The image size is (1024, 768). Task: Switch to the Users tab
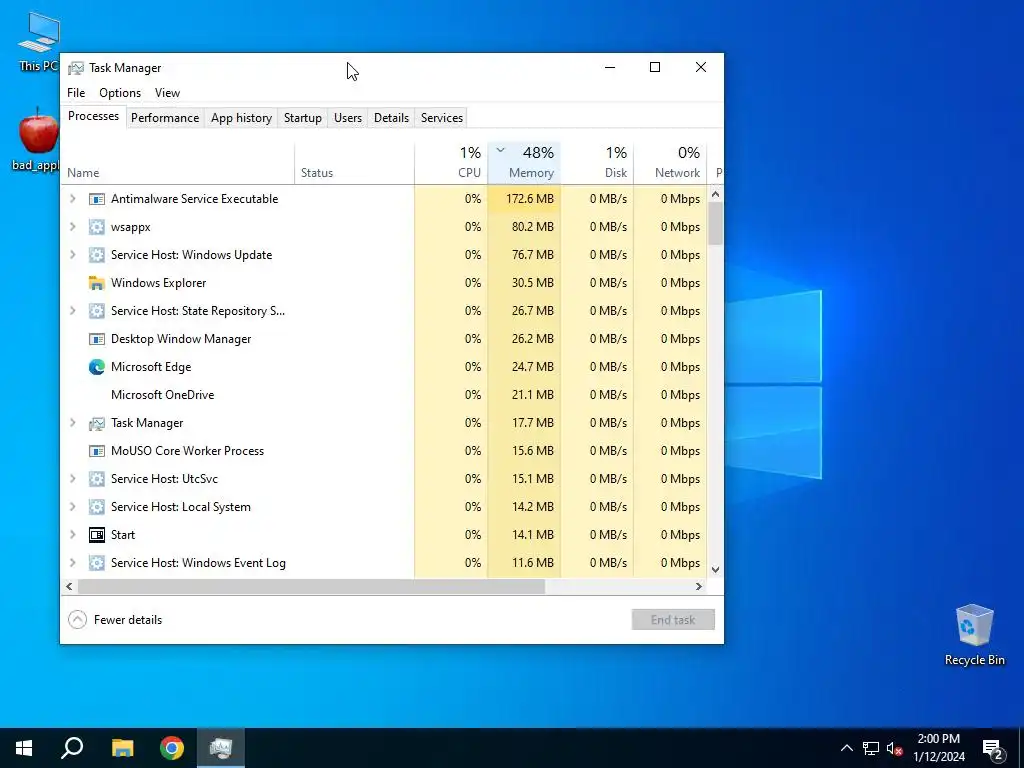[x=347, y=118]
